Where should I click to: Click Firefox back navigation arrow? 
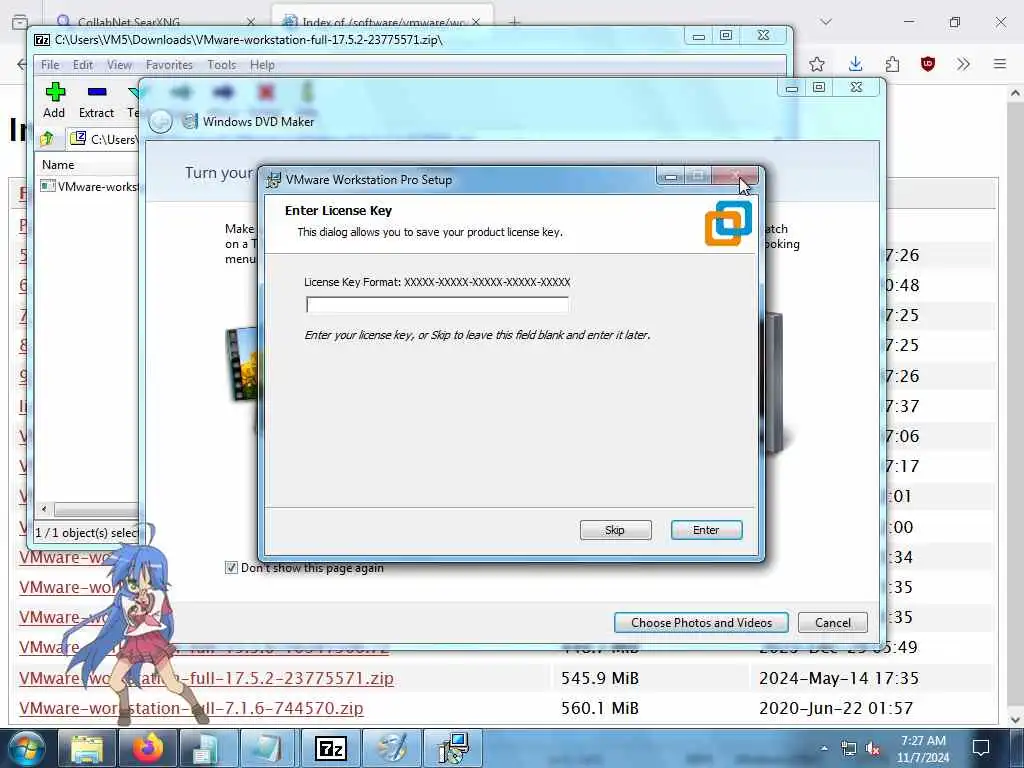tap(22, 64)
